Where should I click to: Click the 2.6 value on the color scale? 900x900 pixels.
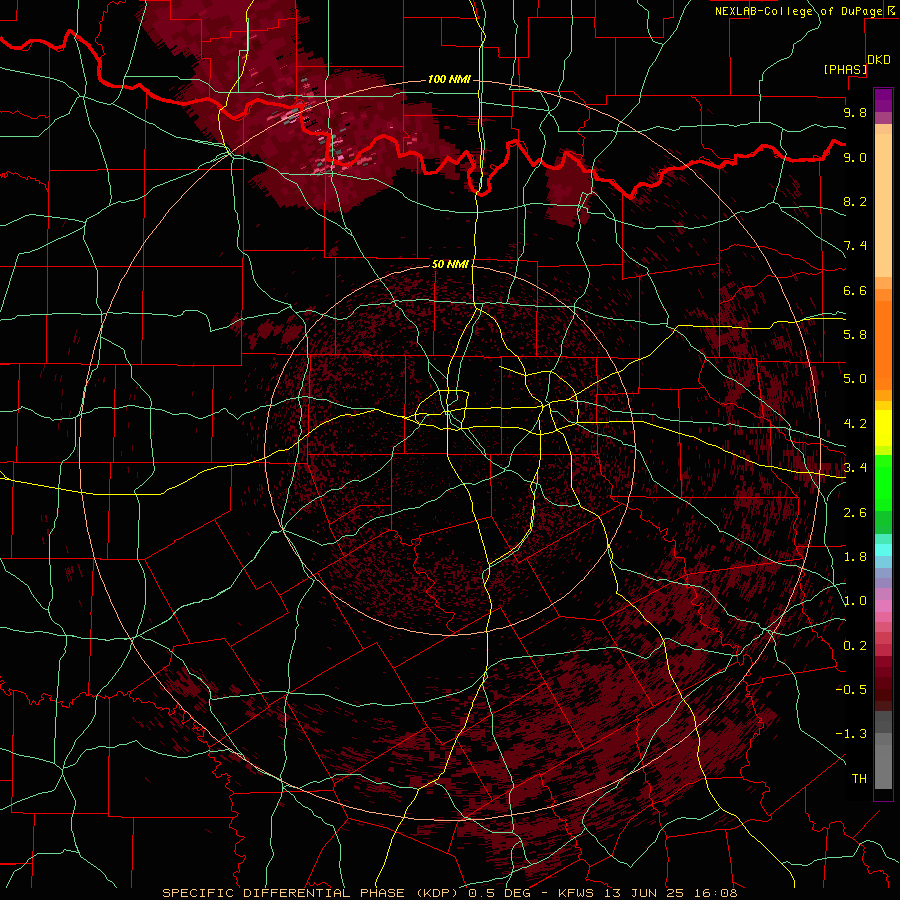click(x=855, y=513)
